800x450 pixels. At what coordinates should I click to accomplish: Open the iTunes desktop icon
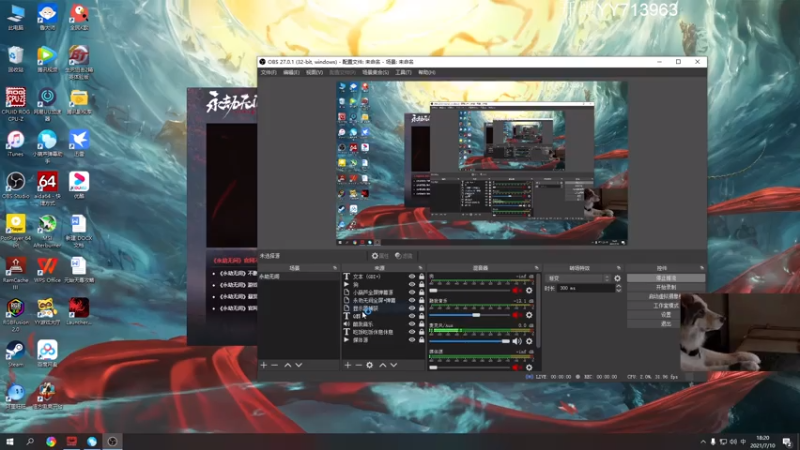[16, 143]
